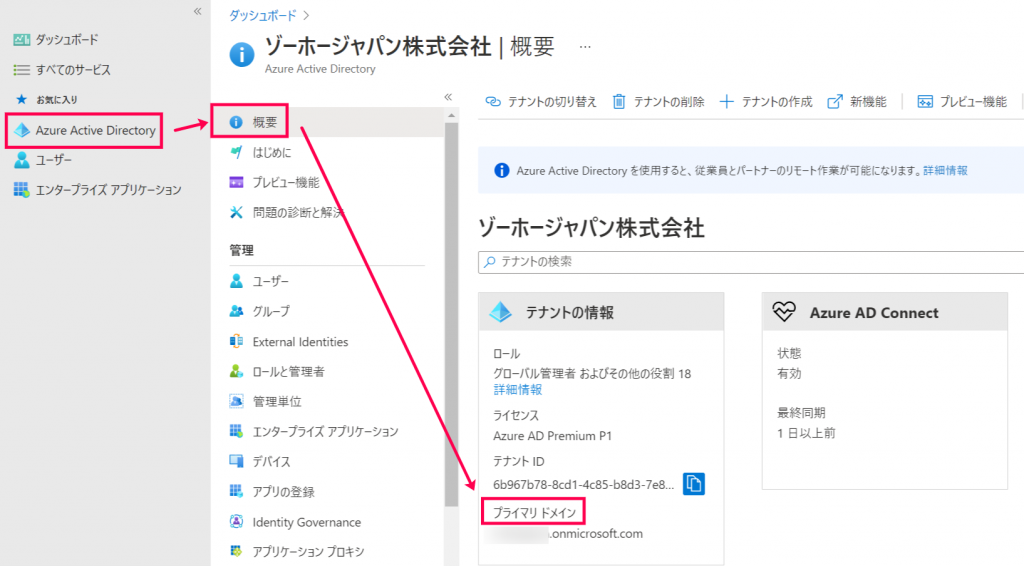Open エンタープライズ アプリケーション under 管理

point(325,432)
